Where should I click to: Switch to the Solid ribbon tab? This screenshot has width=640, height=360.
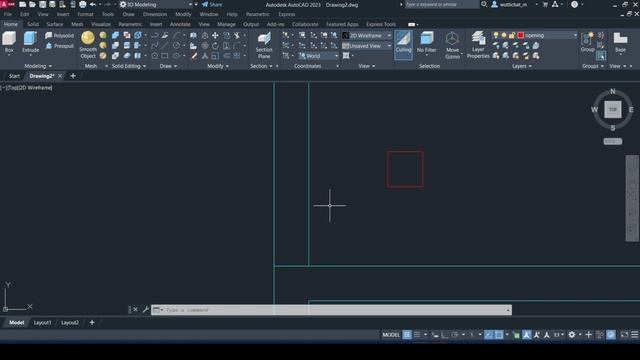33,24
